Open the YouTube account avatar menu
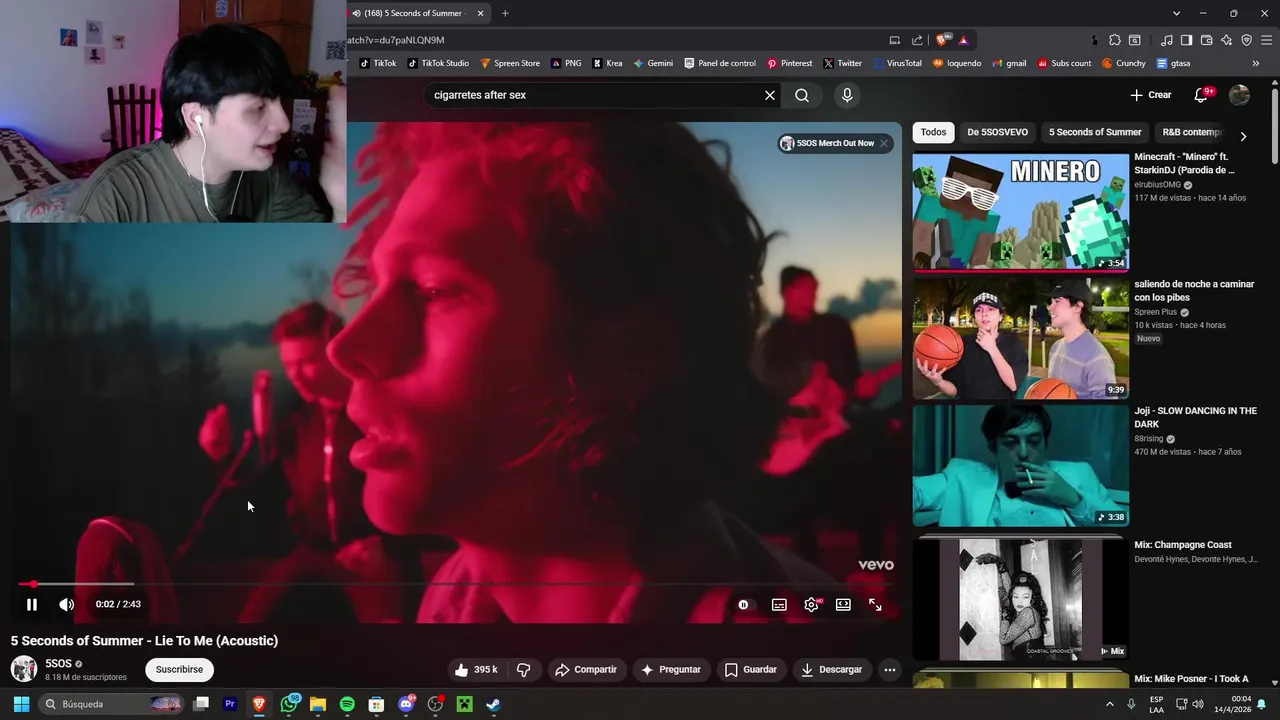Image resolution: width=1280 pixels, height=720 pixels. point(1239,95)
